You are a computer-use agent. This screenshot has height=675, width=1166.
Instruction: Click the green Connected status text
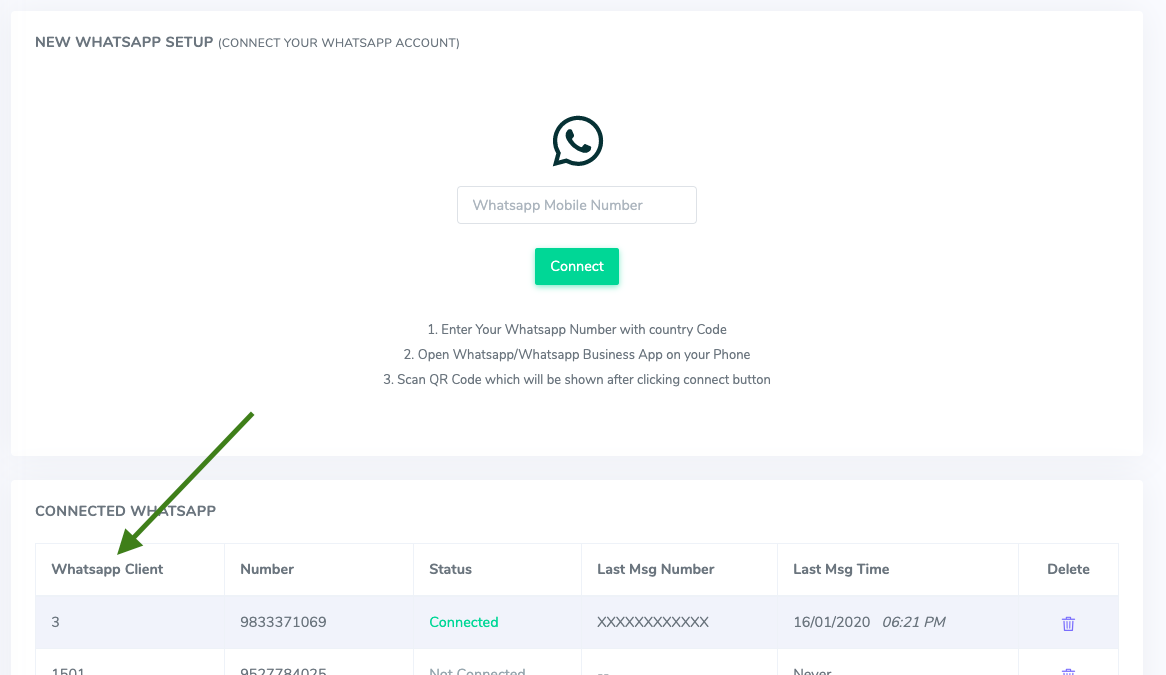[464, 622]
